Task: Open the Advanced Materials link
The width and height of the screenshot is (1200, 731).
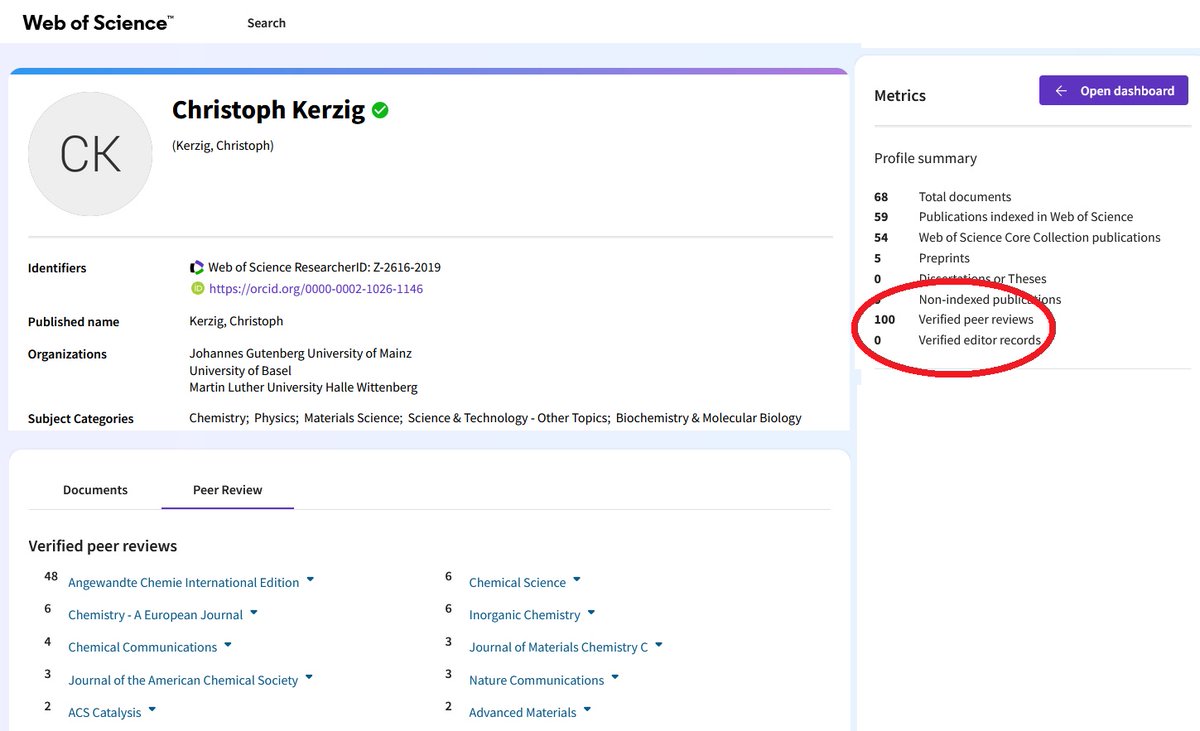Action: click(x=523, y=713)
